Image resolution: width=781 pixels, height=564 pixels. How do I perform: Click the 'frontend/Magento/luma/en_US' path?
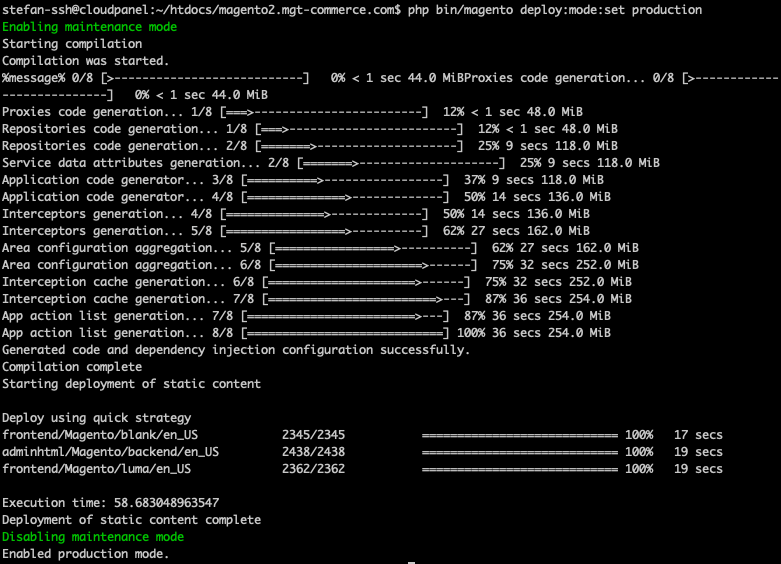point(97,469)
